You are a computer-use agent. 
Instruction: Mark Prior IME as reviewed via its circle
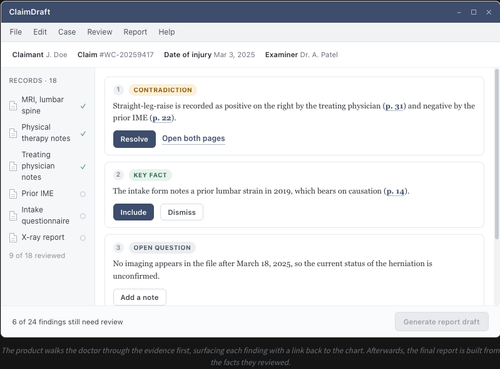pyautogui.click(x=83, y=194)
